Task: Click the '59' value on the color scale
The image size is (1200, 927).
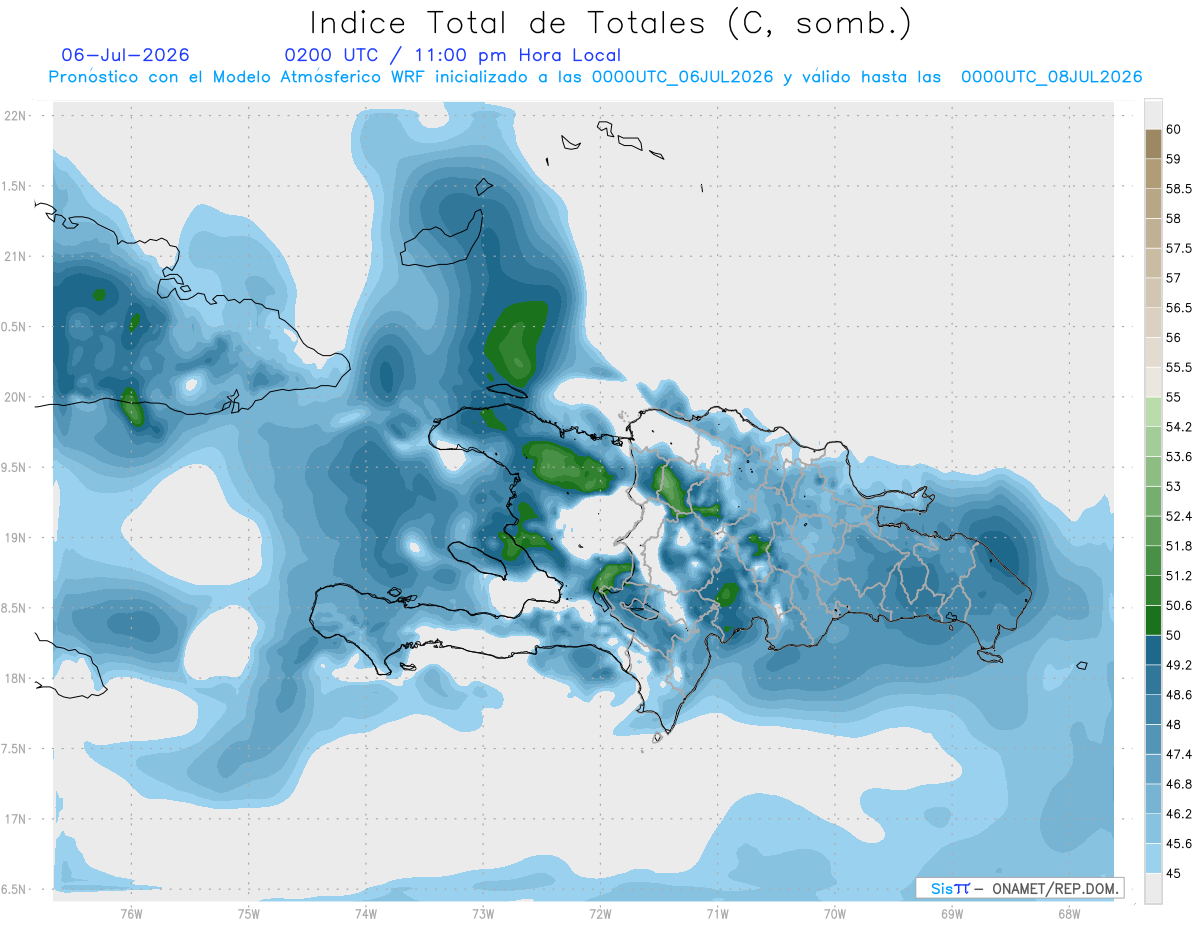Action: click(1174, 159)
